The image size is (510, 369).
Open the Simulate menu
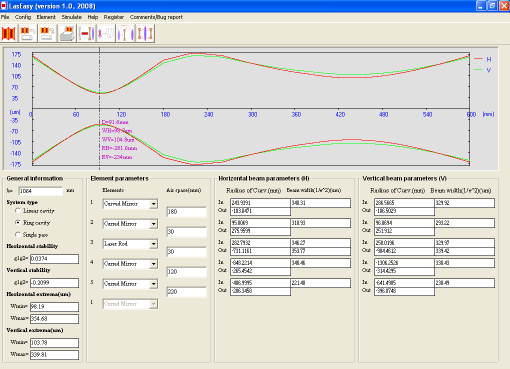pos(71,17)
